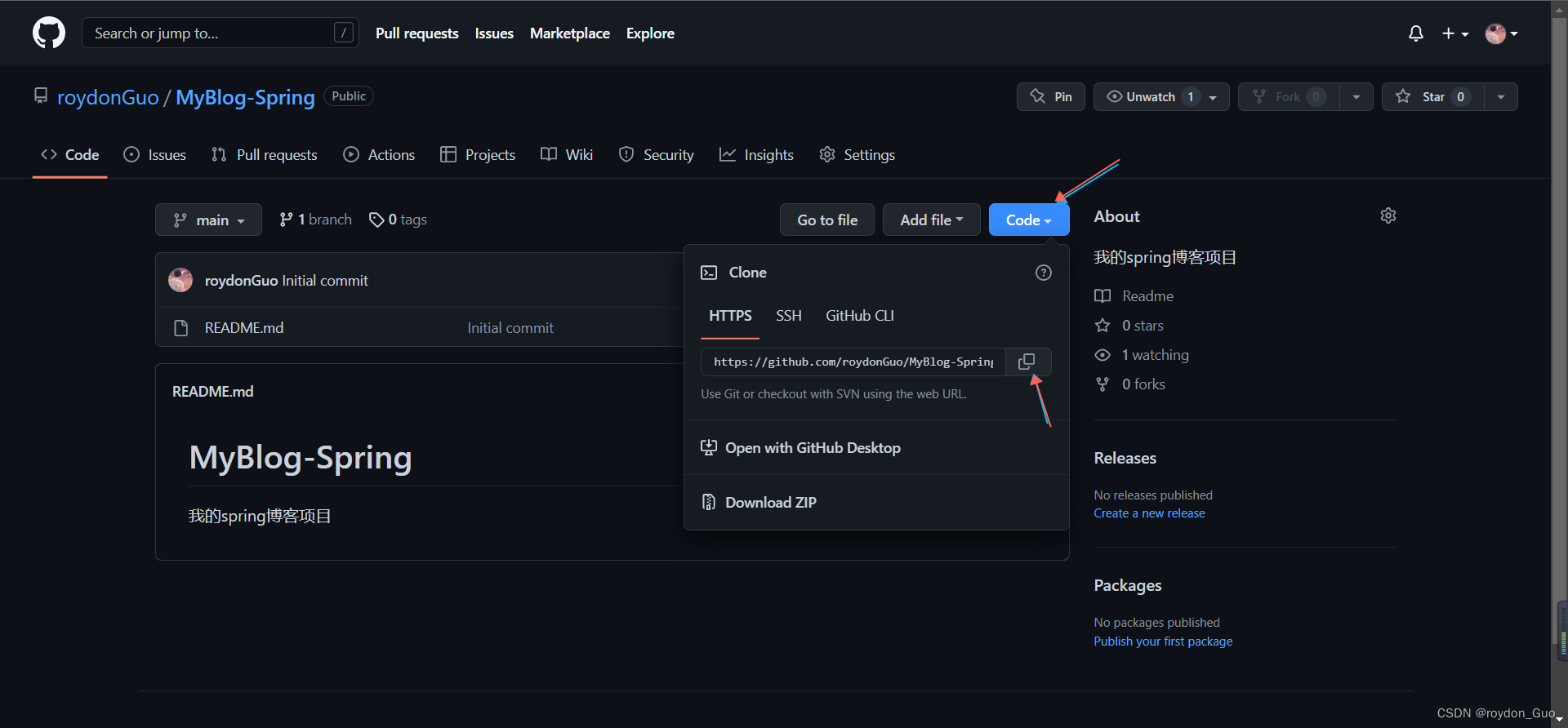Star the repository

pos(1433,96)
